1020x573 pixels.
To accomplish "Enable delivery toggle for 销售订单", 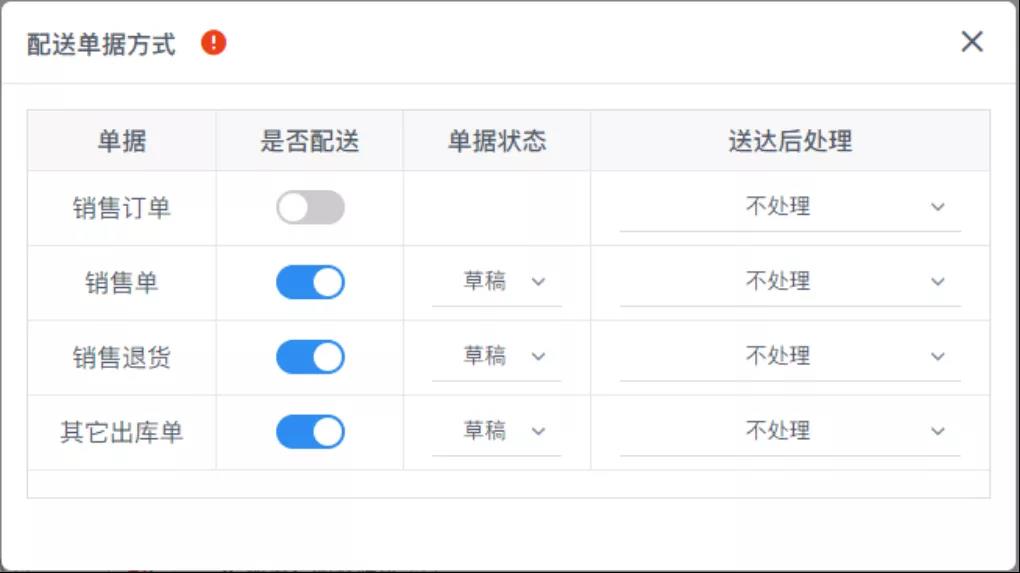I will pyautogui.click(x=310, y=207).
